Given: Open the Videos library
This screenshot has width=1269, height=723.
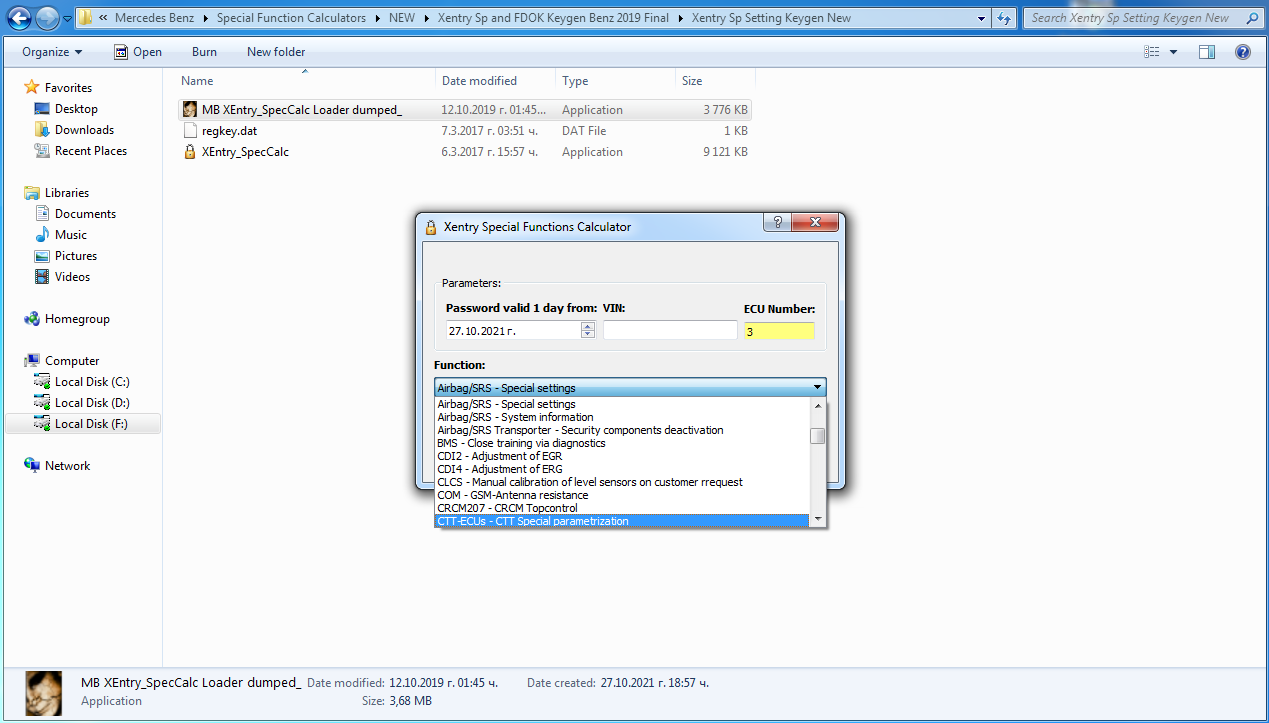Looking at the screenshot, I should pos(72,277).
